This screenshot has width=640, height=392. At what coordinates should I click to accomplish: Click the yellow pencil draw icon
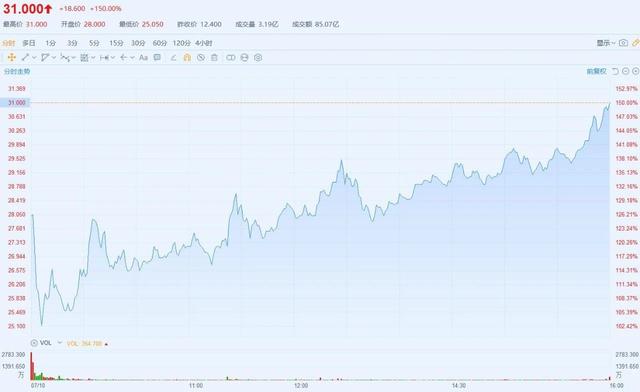[x=636, y=42]
